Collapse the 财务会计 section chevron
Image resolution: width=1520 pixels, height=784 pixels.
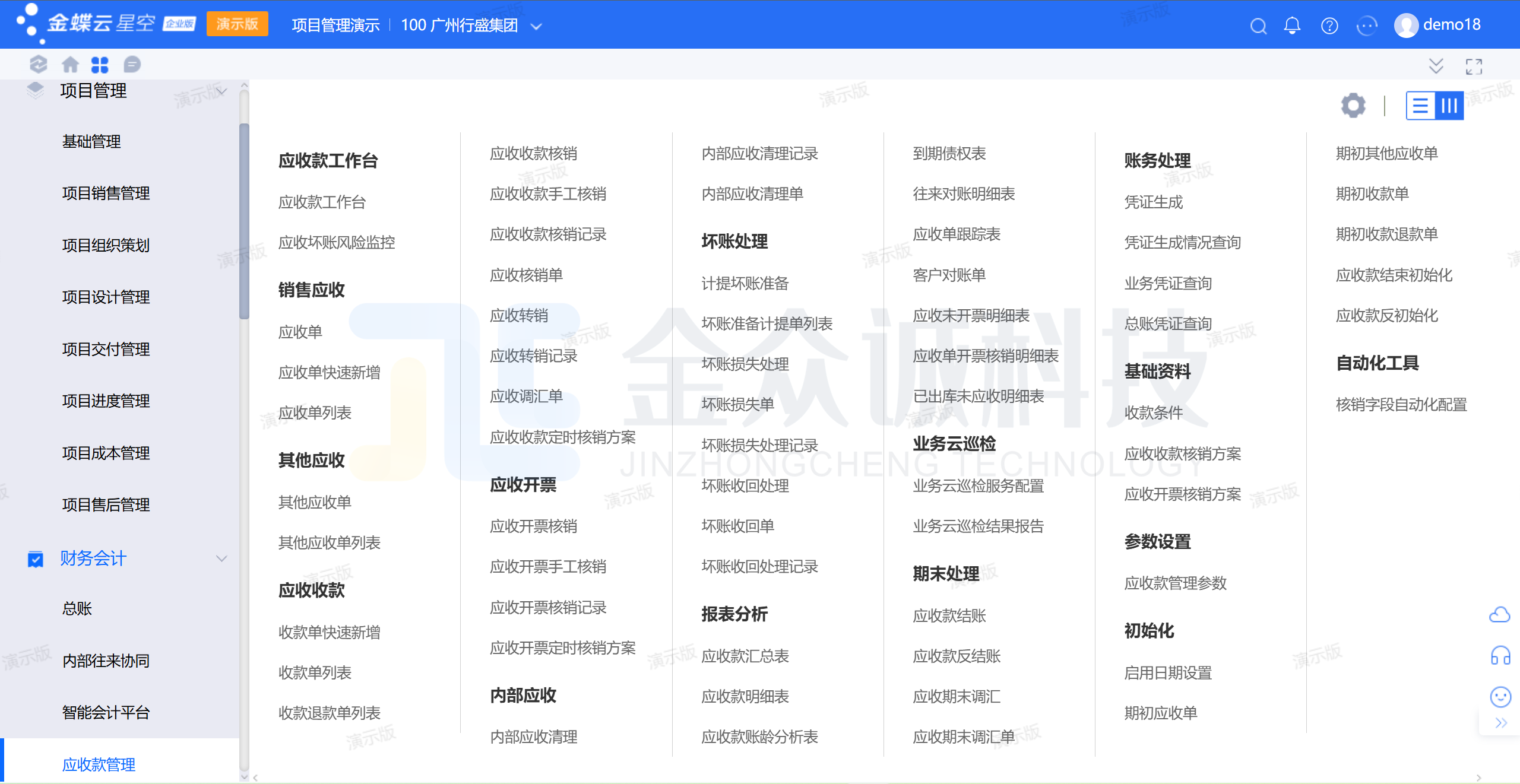point(221,558)
